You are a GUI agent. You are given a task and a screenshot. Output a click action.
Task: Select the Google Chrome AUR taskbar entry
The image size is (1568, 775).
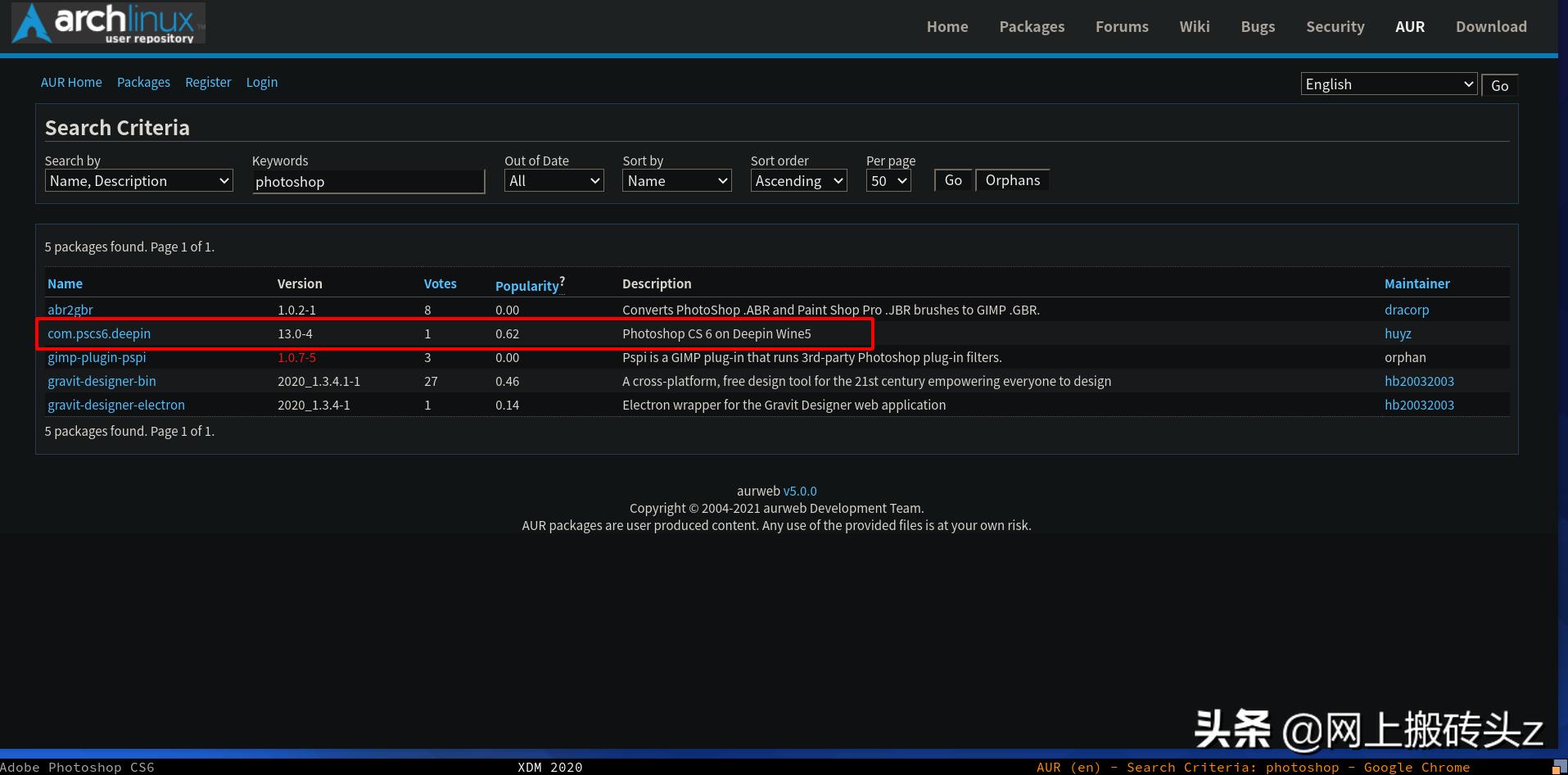click(1253, 768)
